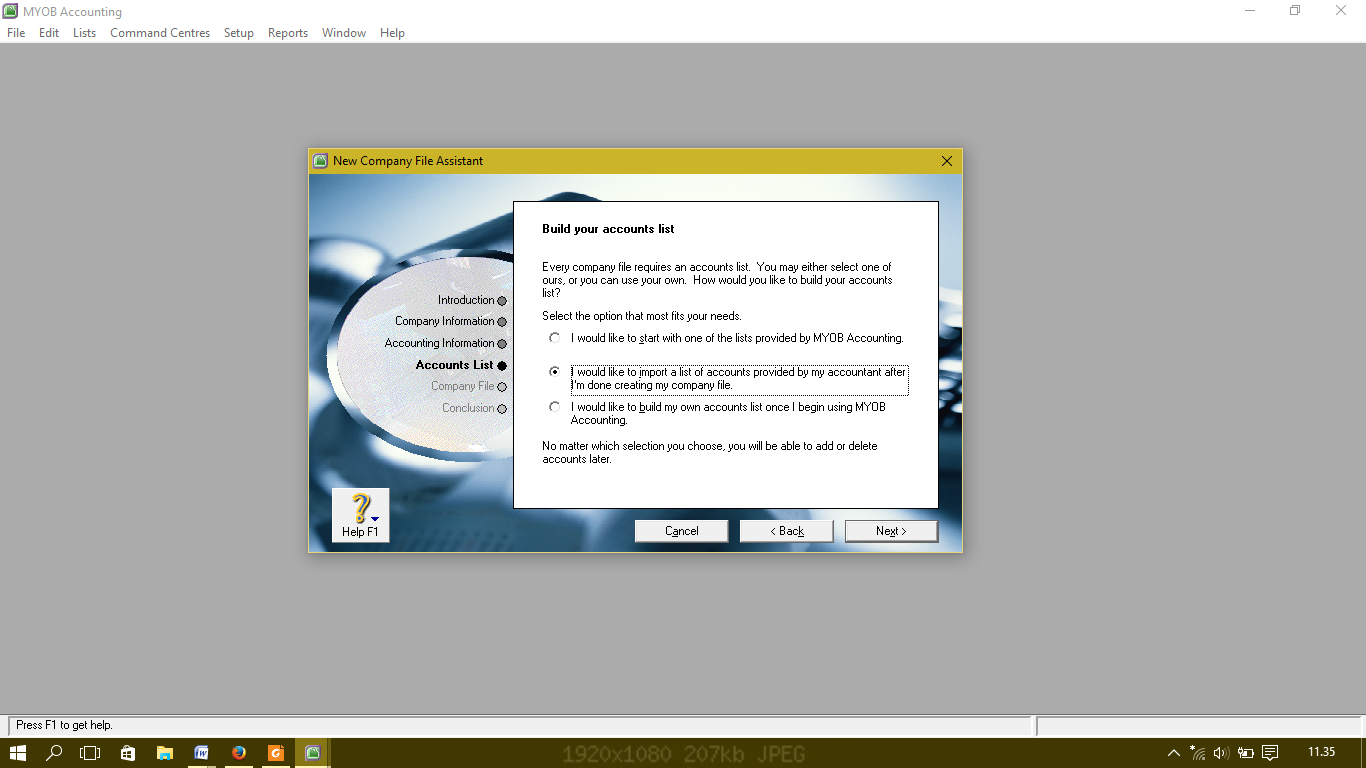Click the Cancel button

click(x=682, y=531)
